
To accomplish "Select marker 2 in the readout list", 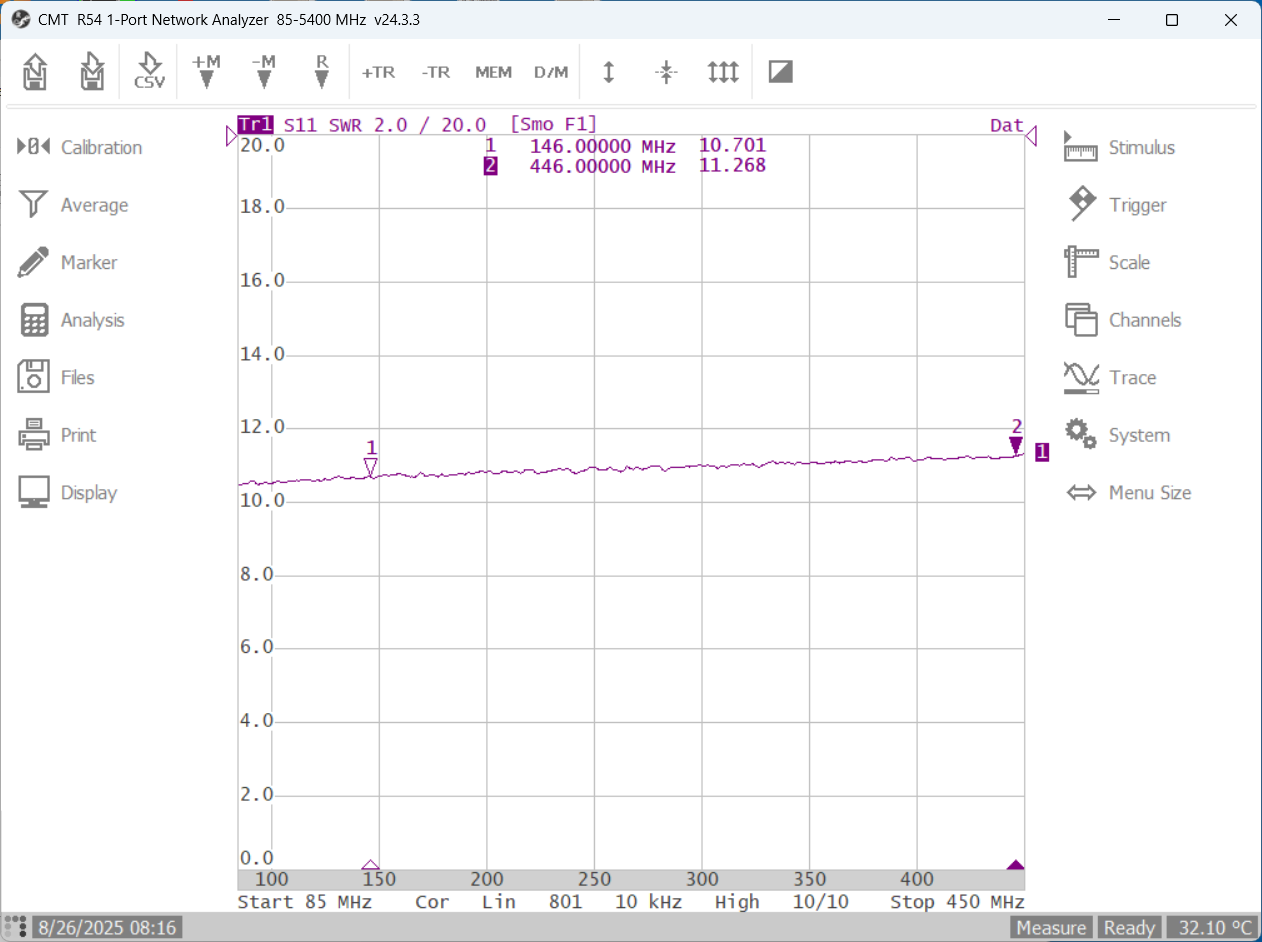I will [x=490, y=166].
